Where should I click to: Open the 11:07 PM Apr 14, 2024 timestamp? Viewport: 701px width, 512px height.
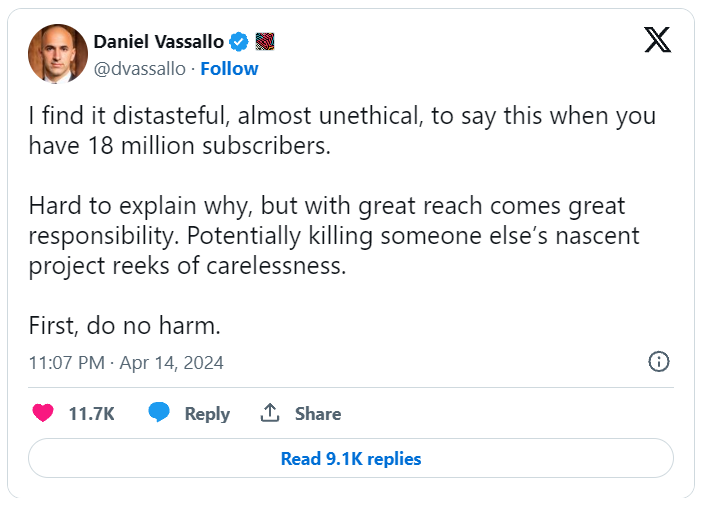point(126,362)
